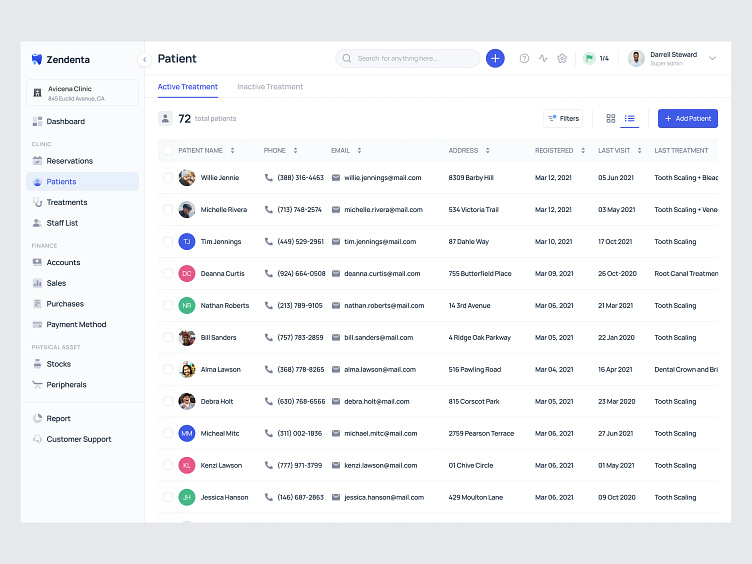Open Dashboard in the sidebar
This screenshot has width=752, height=564.
coord(82,121)
